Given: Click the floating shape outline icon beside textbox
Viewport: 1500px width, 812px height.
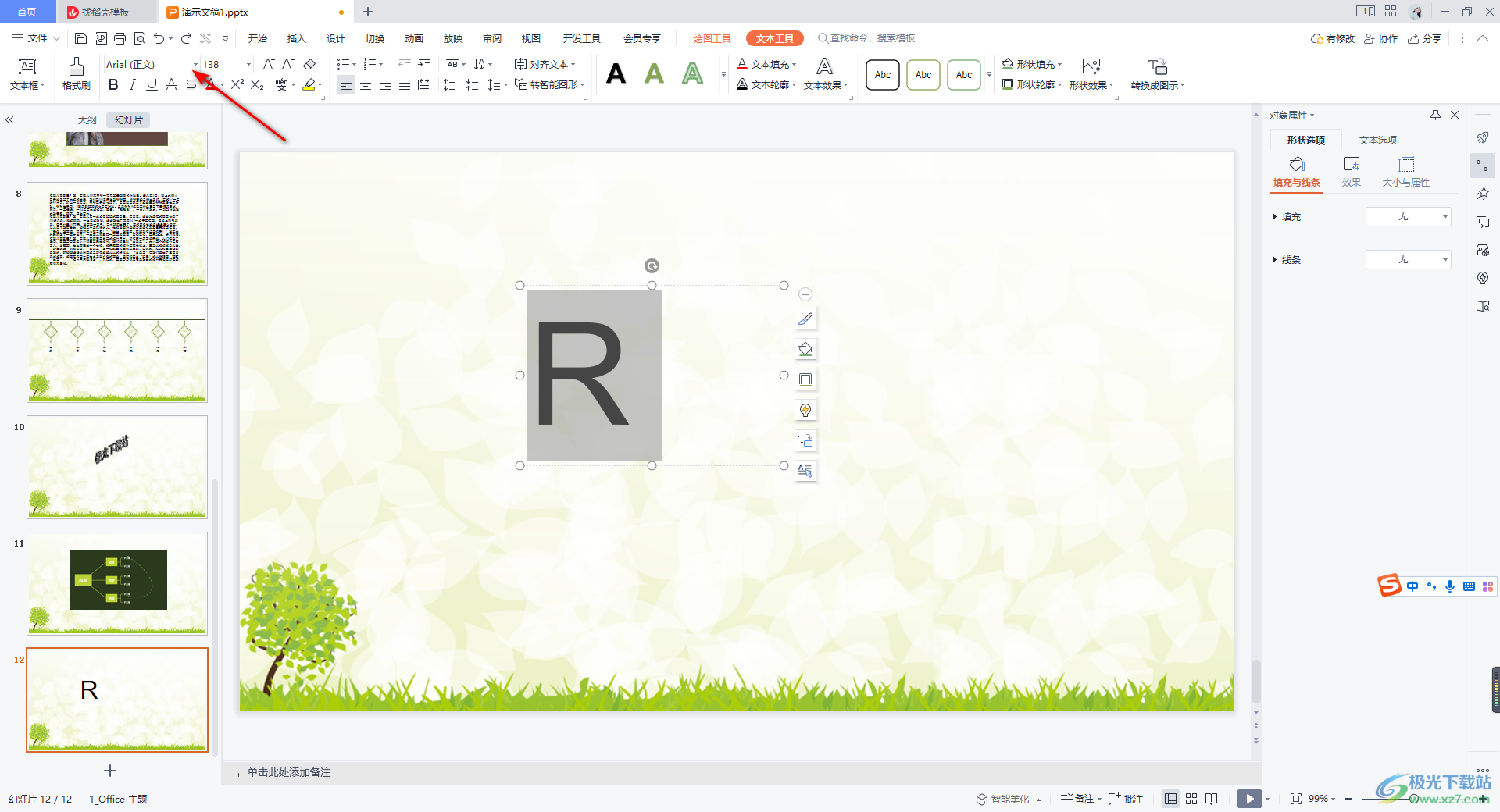Looking at the screenshot, I should pyautogui.click(x=805, y=379).
